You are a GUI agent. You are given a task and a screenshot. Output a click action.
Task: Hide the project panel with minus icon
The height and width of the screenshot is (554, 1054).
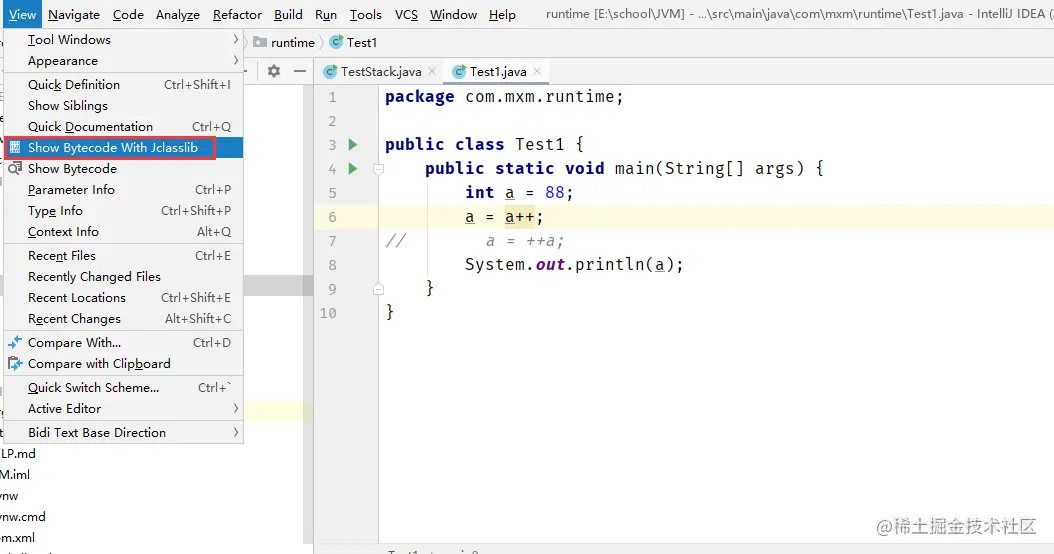300,71
